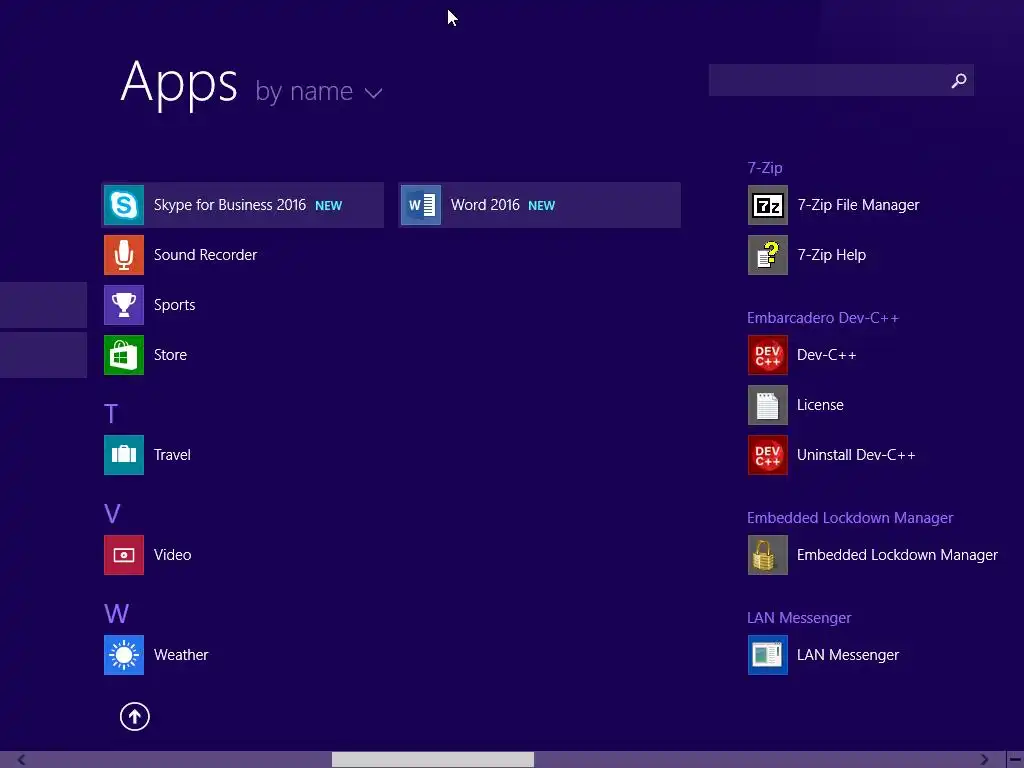Select the V letter group header
This screenshot has height=768, width=1024.
point(112,513)
